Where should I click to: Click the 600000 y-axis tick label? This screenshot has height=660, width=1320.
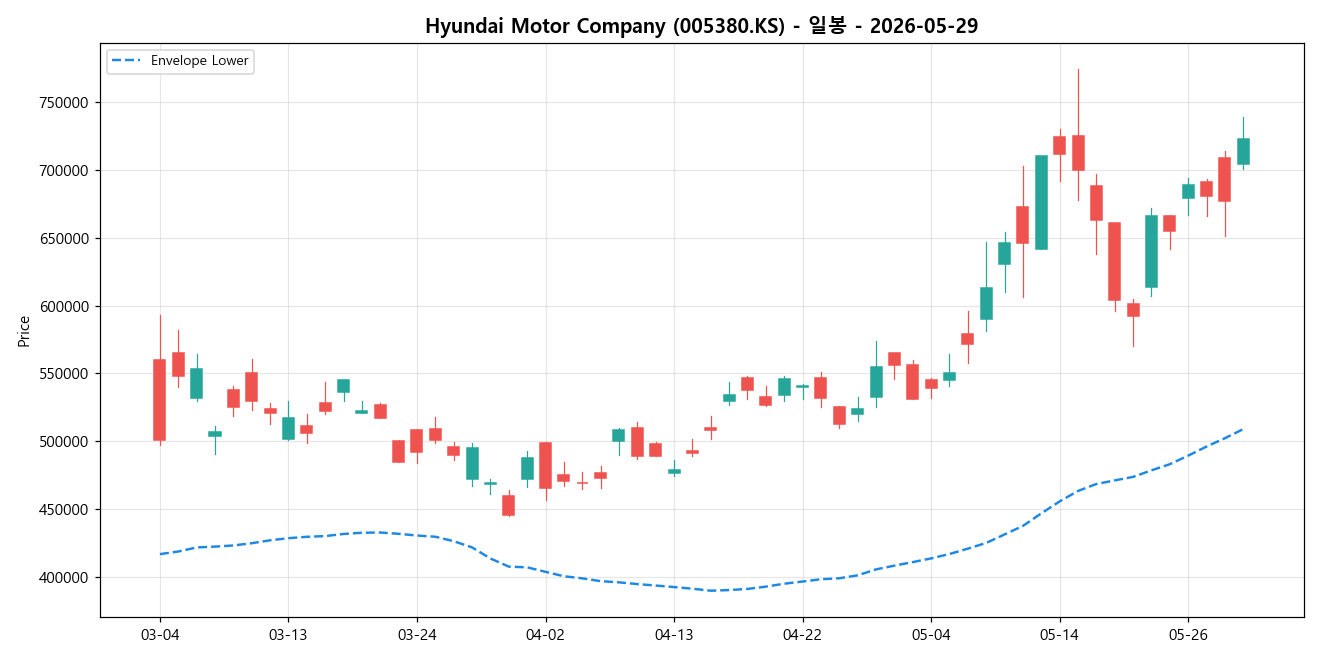(65, 307)
